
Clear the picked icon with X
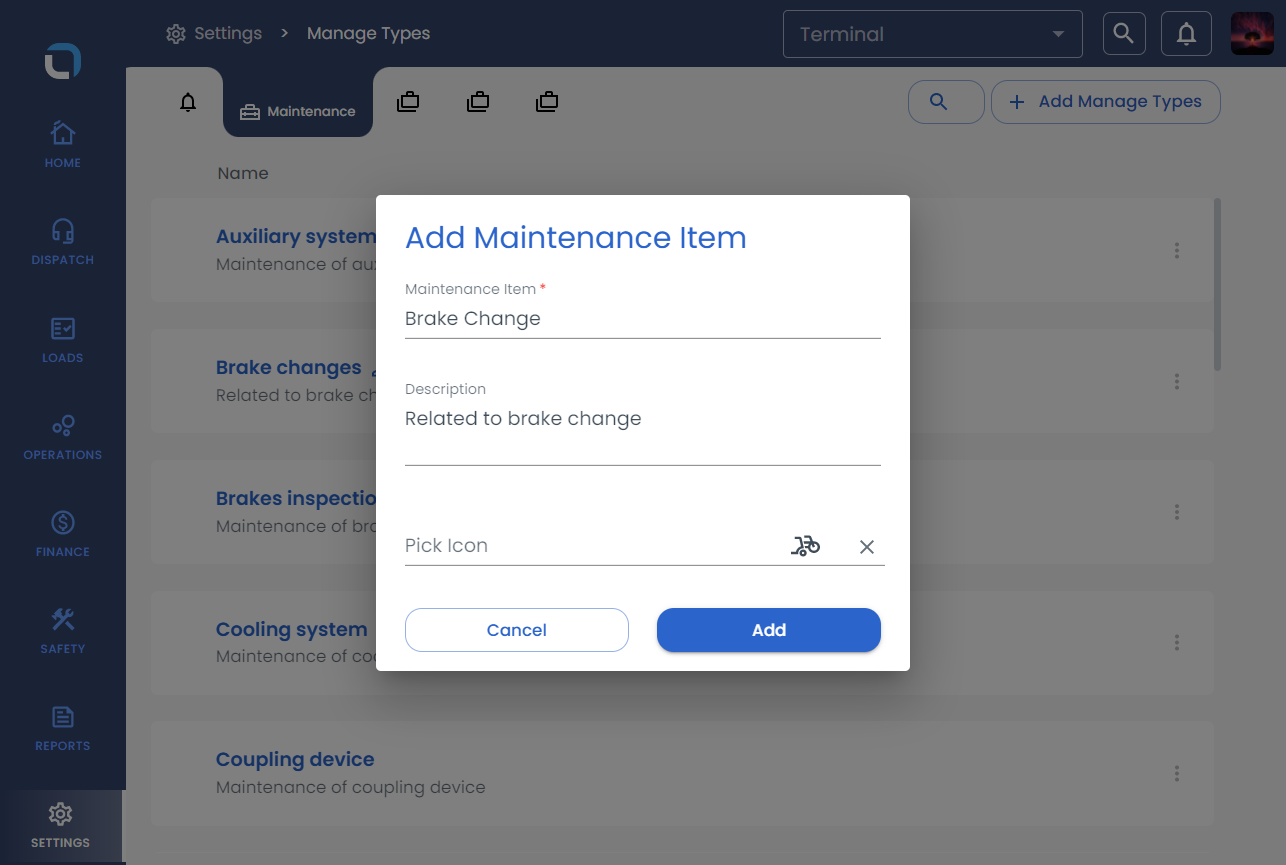(x=867, y=546)
